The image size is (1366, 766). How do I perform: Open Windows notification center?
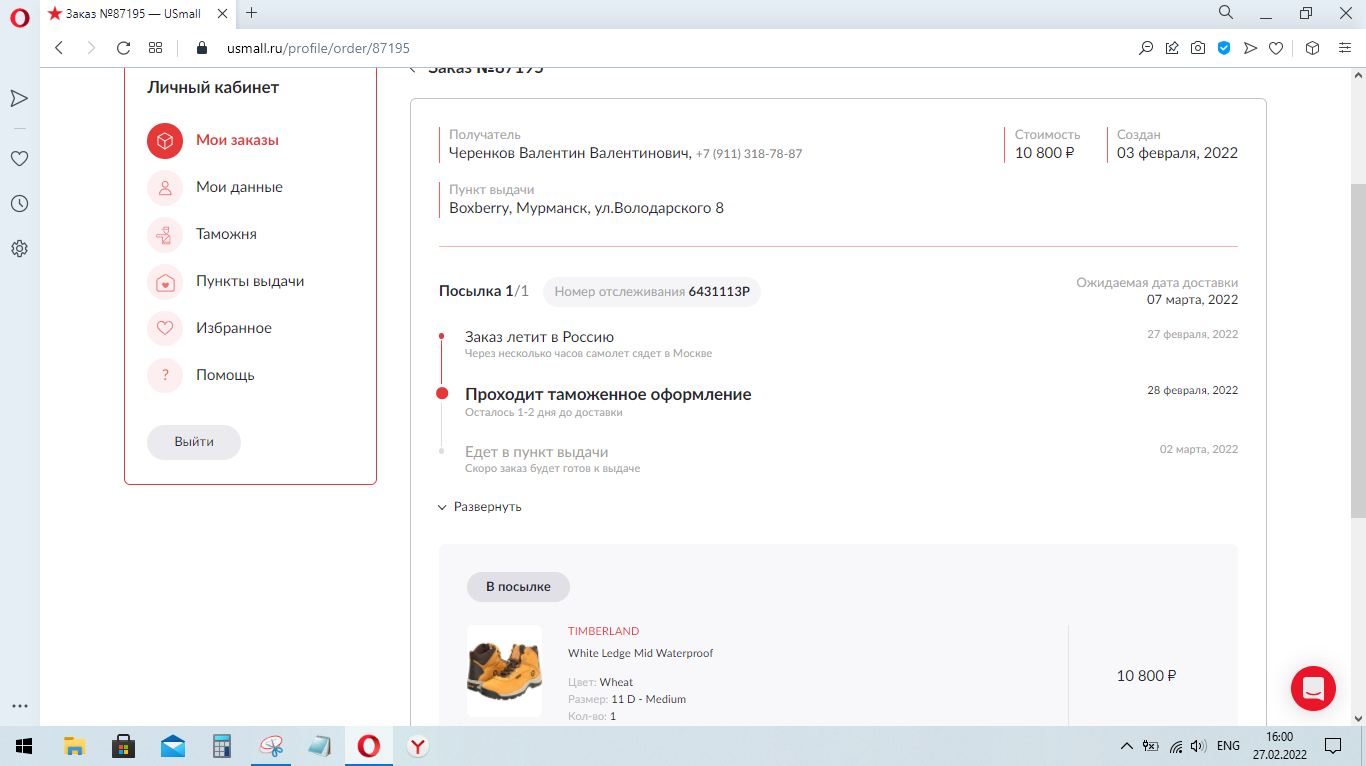pyautogui.click(x=1333, y=746)
